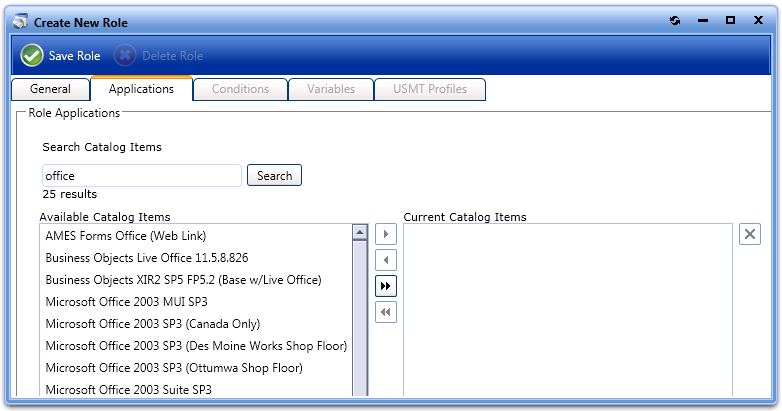Click the remove all items double-left-arrow button

[x=386, y=312]
